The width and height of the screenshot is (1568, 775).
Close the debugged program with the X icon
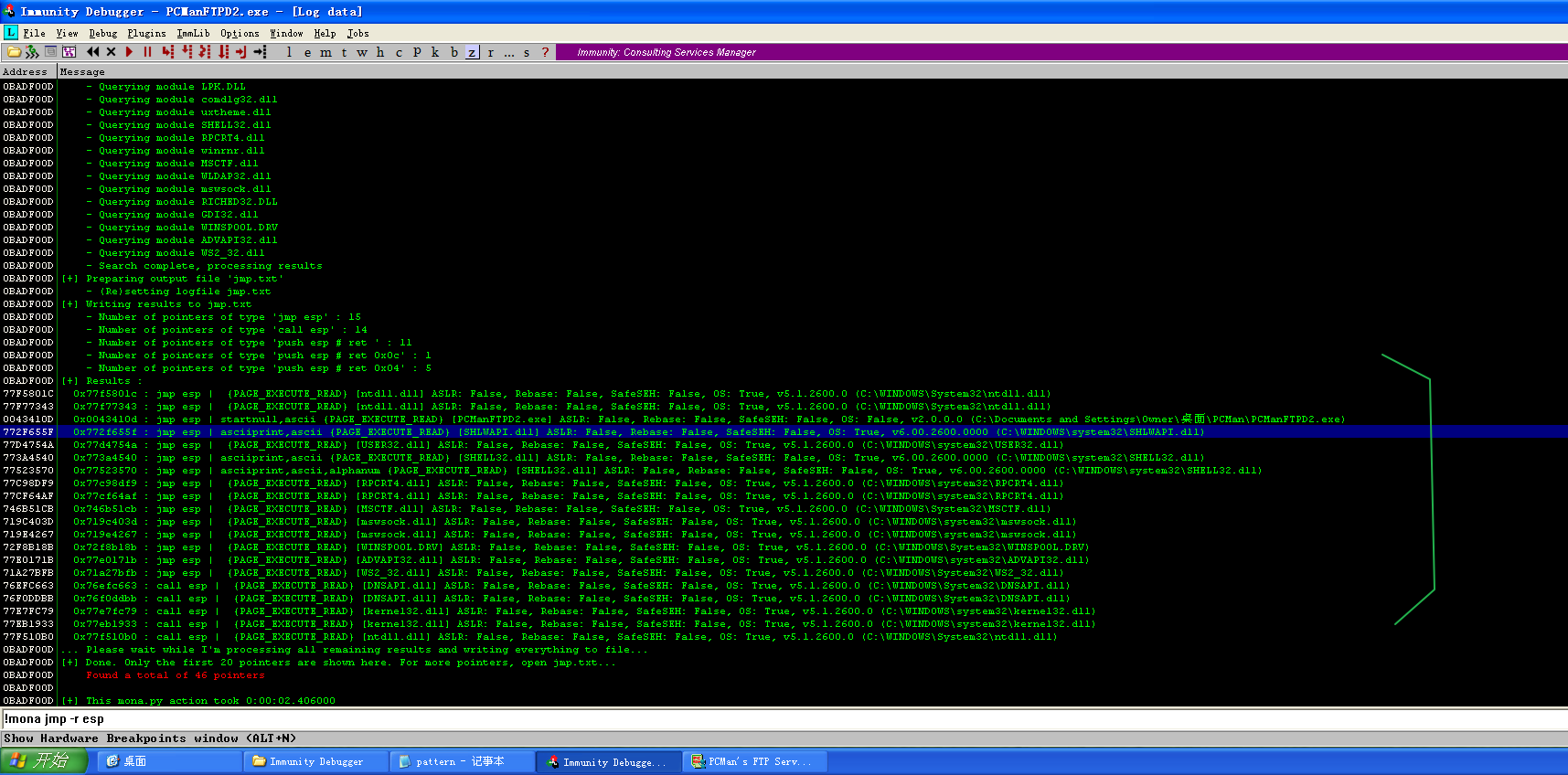pos(112,52)
